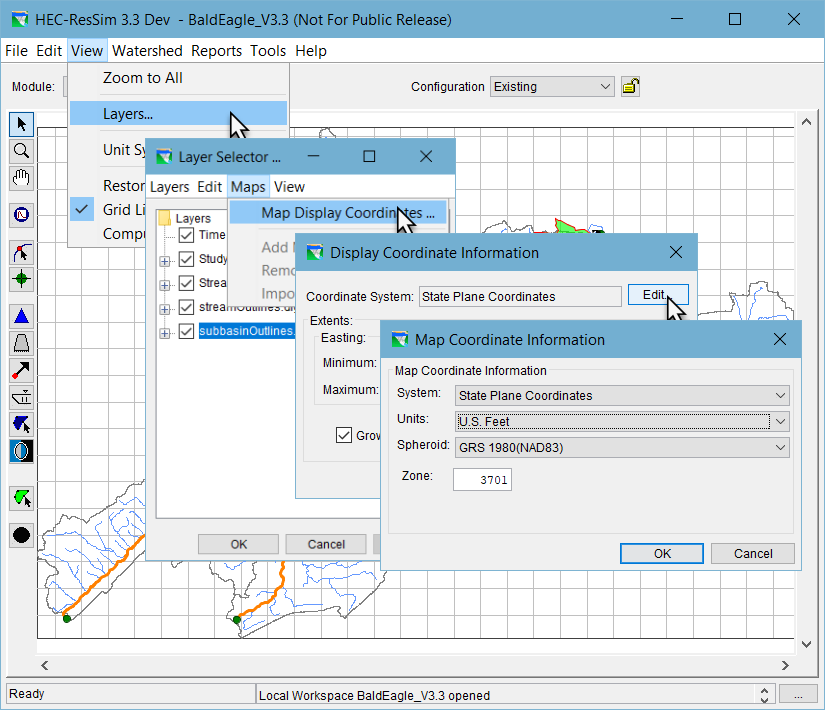Click the Display Coordinate Information title icon
825x710 pixels.
[315, 253]
